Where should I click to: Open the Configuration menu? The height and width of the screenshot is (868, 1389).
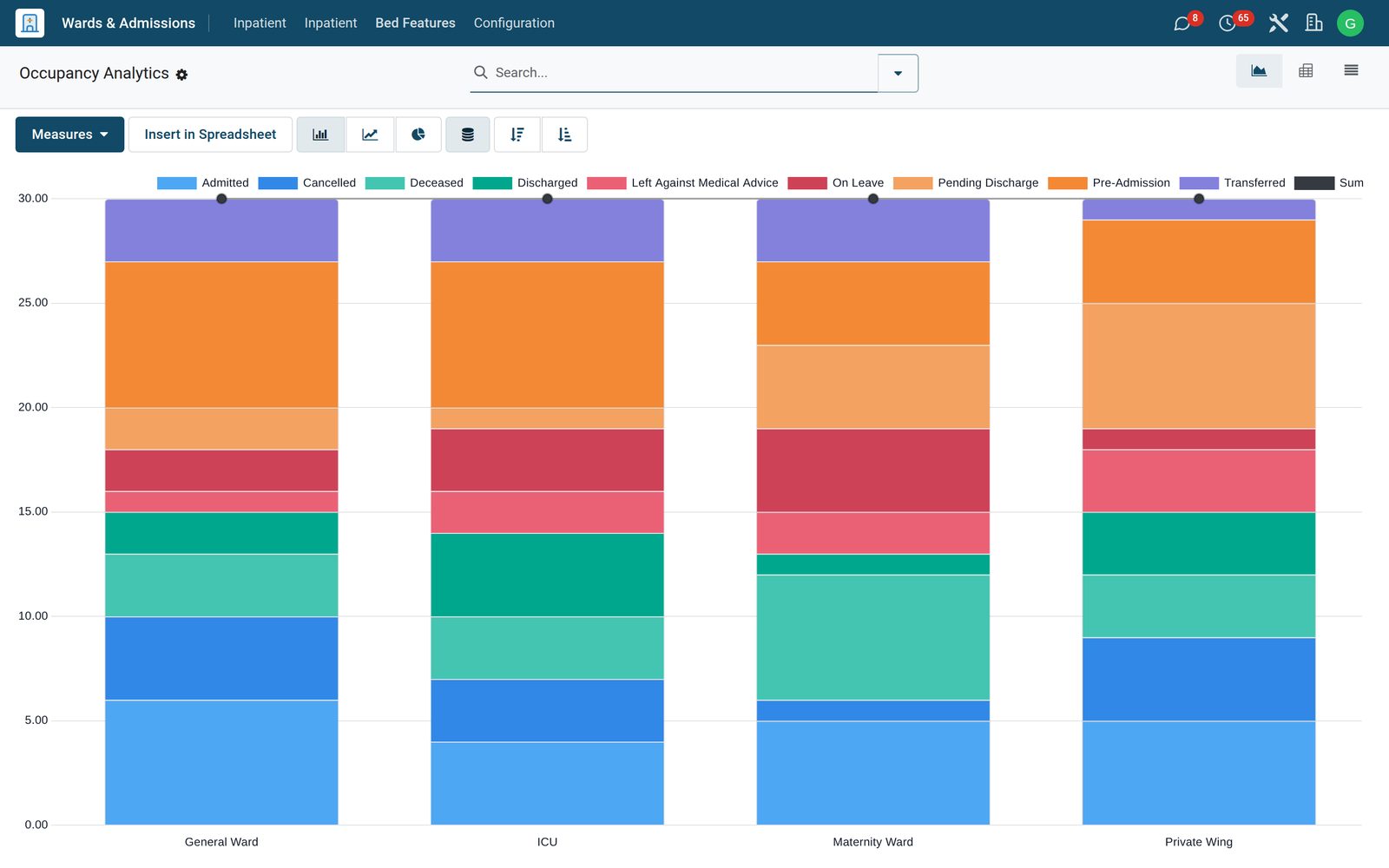point(514,23)
